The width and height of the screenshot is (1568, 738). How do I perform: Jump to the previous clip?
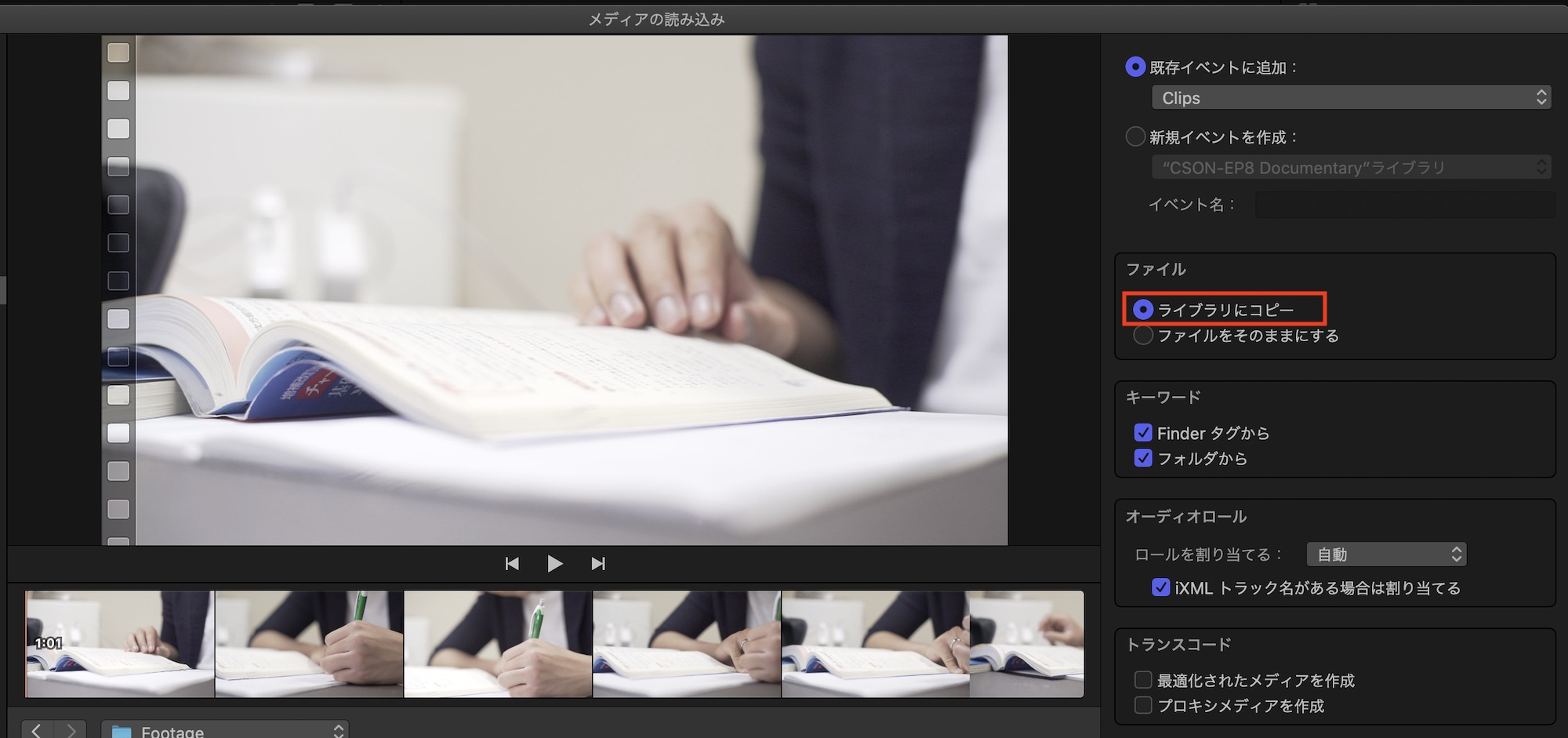(x=512, y=563)
